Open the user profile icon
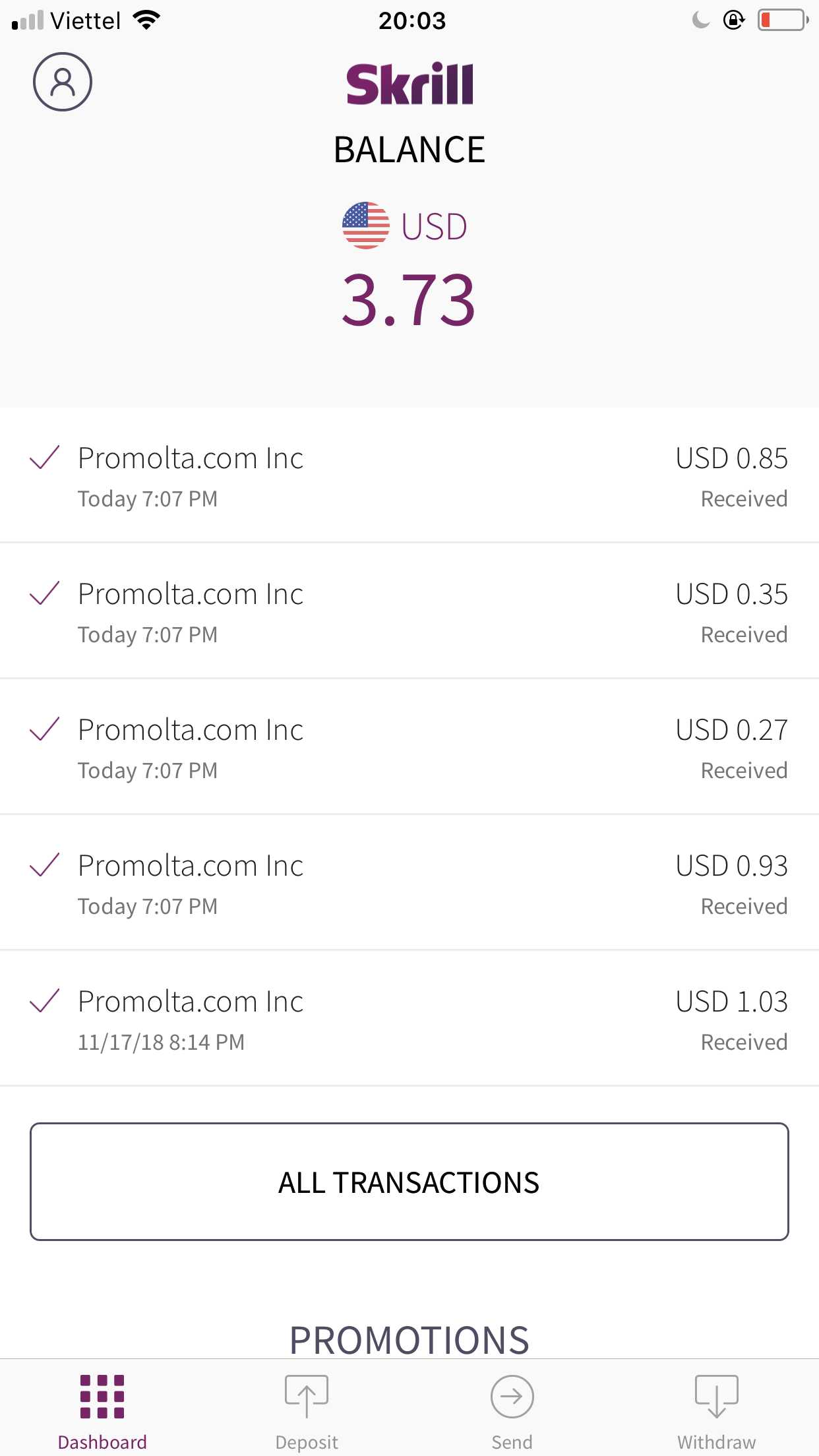This screenshot has height=1456, width=819. coord(63,82)
